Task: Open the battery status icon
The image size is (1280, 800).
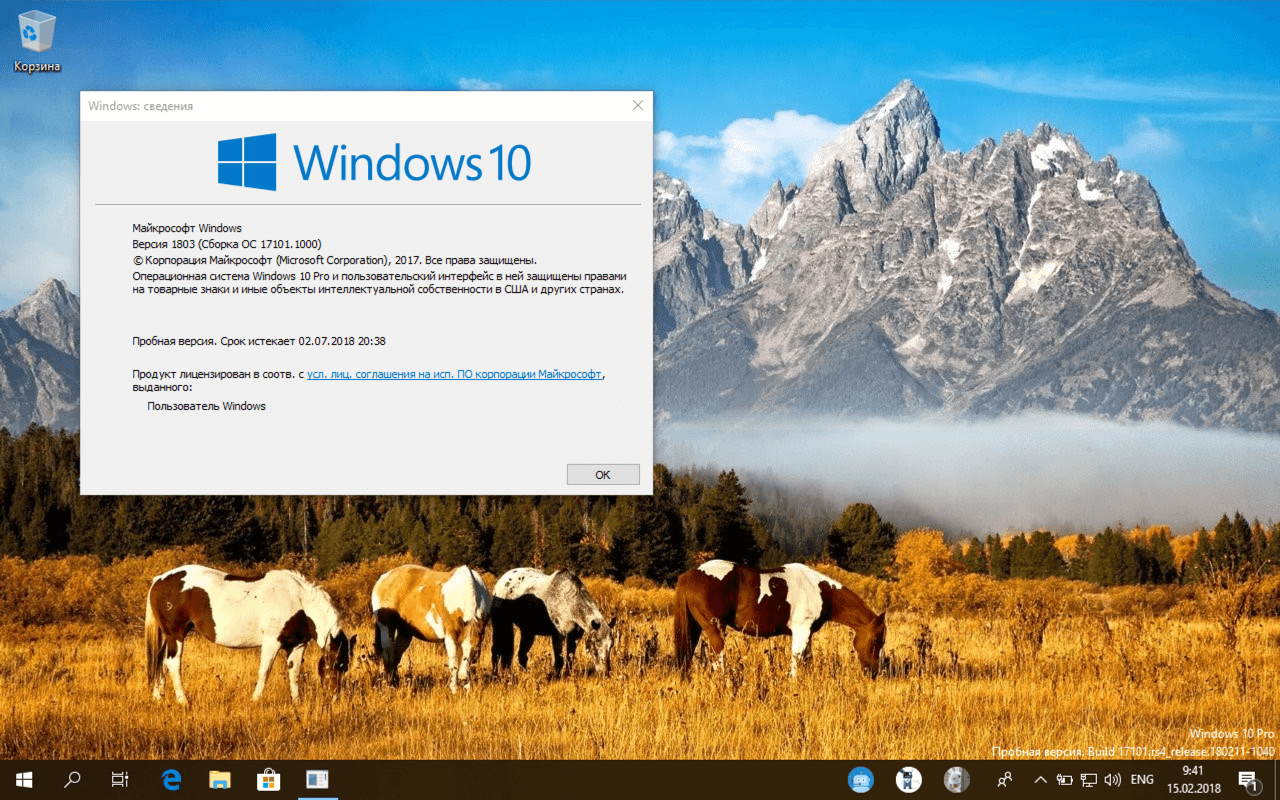Action: pos(1064,779)
